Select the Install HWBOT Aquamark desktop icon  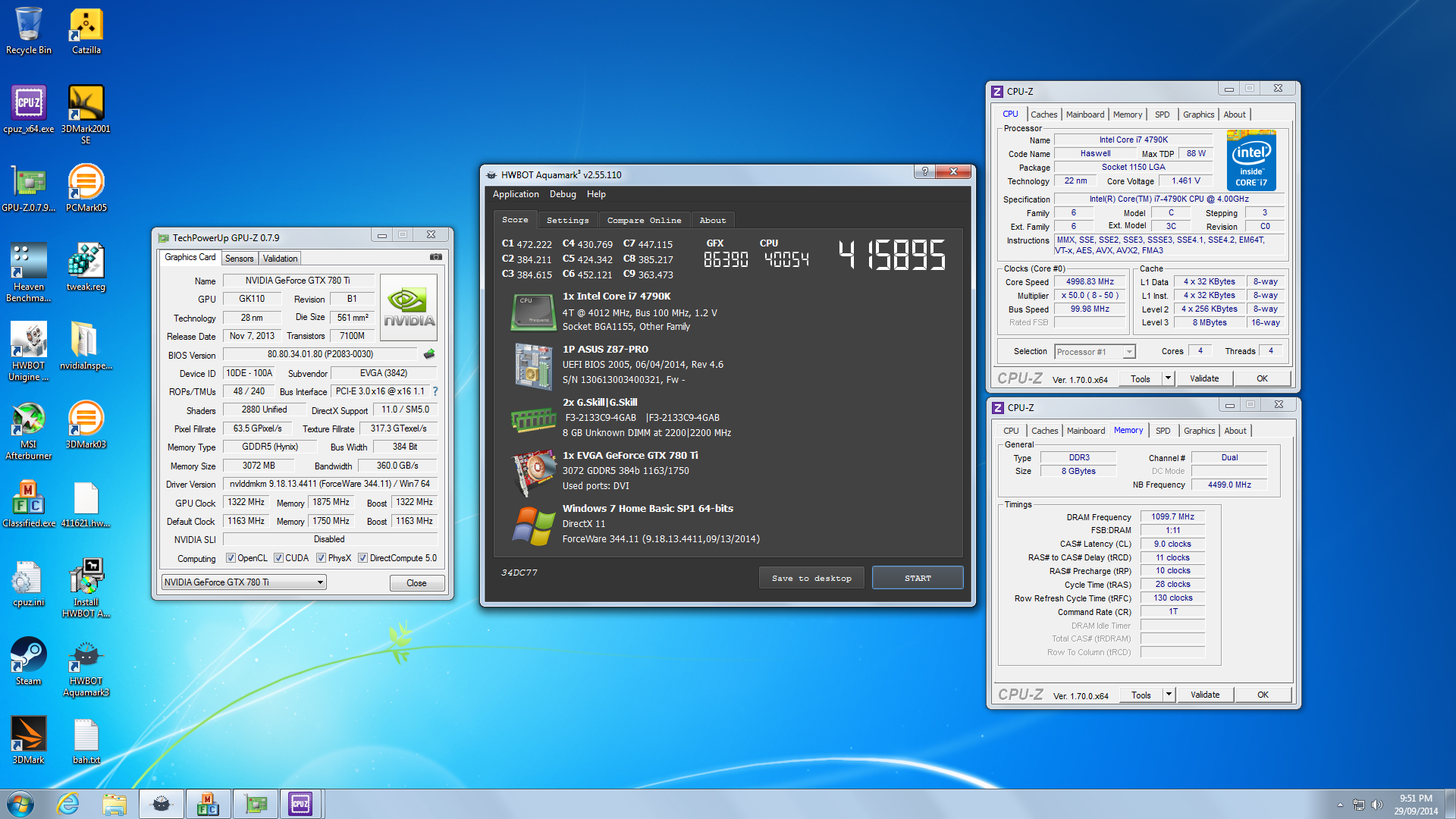pyautogui.click(x=86, y=587)
